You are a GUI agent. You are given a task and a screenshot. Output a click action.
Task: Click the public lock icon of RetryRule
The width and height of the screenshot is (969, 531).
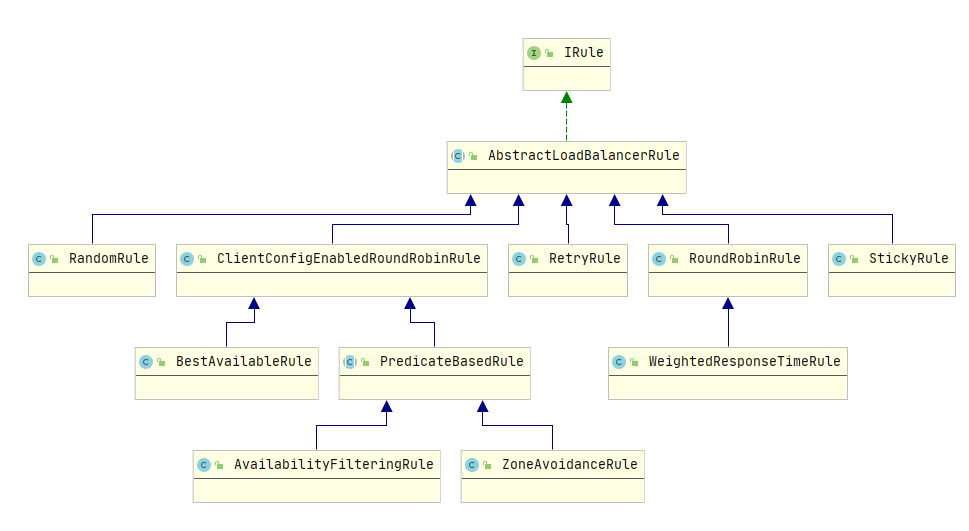coord(534,260)
